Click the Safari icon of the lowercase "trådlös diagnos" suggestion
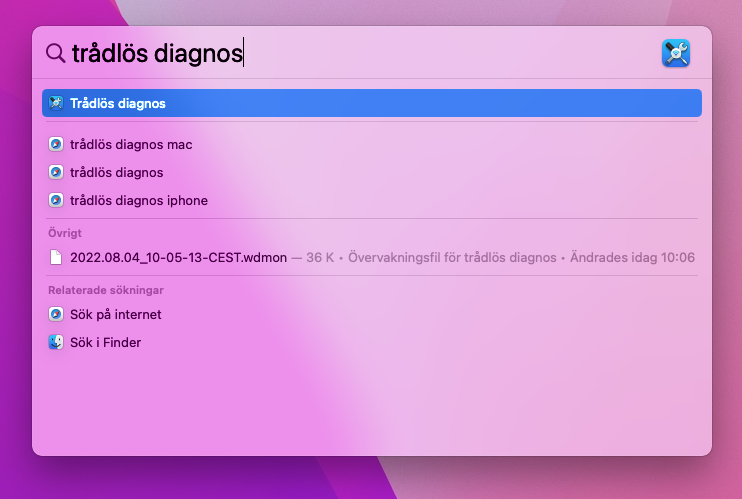 (56, 172)
